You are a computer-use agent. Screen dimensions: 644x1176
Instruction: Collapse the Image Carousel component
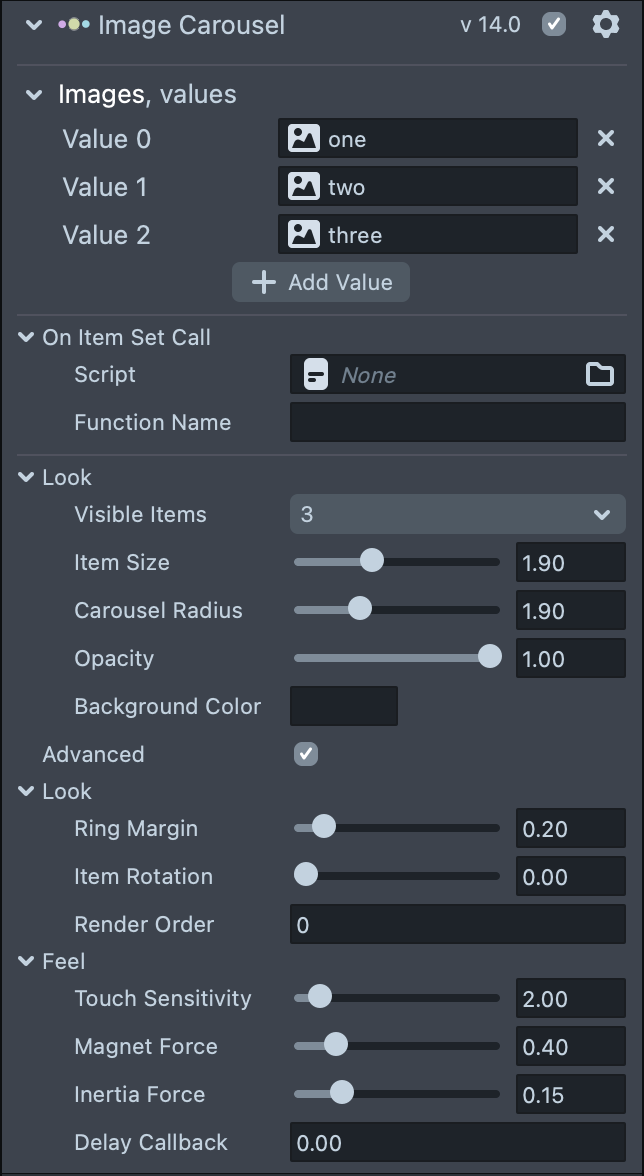35,25
